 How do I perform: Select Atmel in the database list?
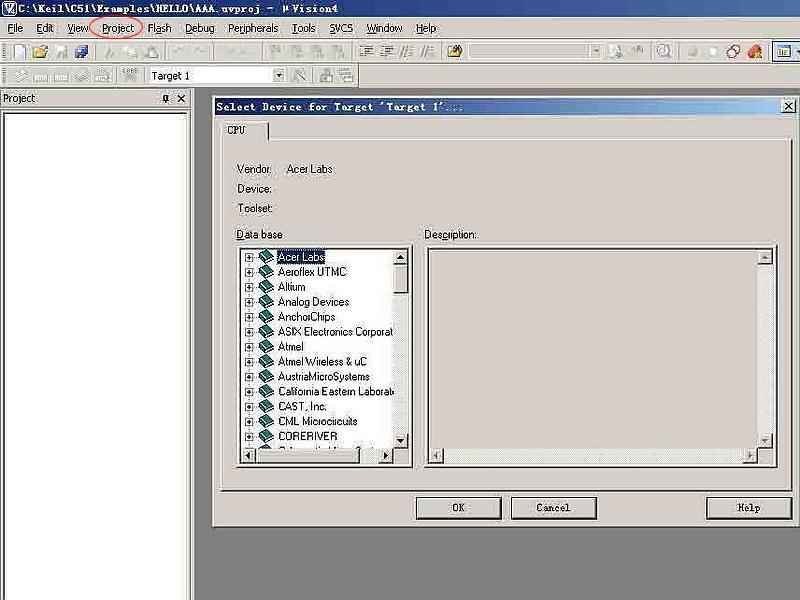pyautogui.click(x=290, y=347)
